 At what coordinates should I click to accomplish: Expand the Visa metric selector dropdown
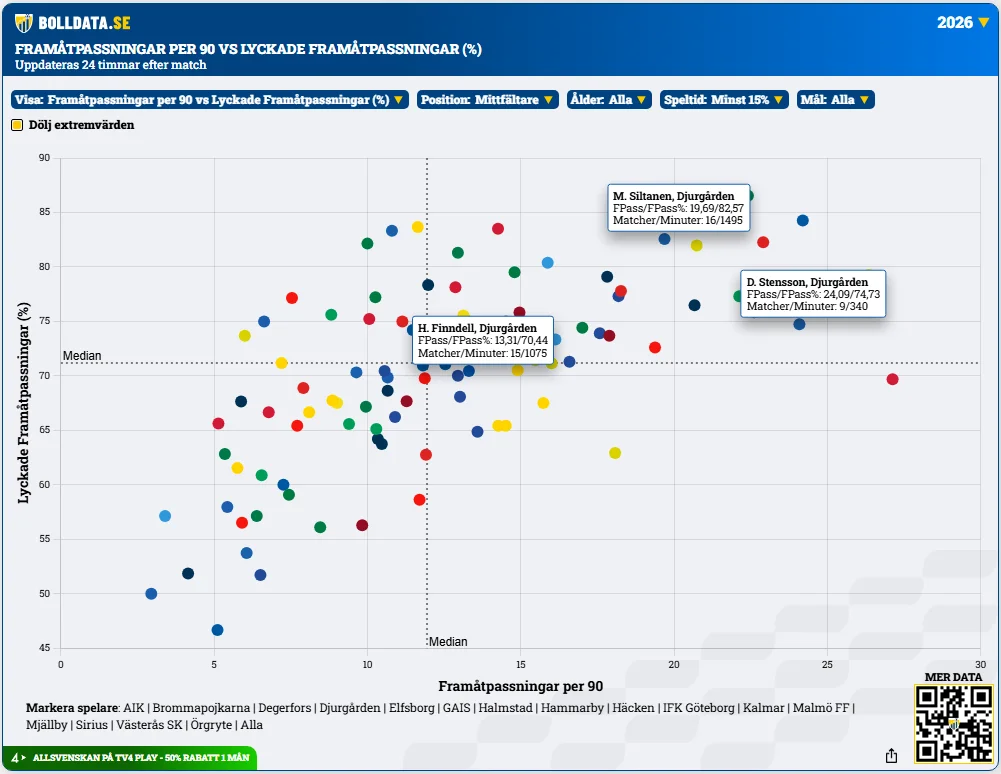(x=209, y=100)
